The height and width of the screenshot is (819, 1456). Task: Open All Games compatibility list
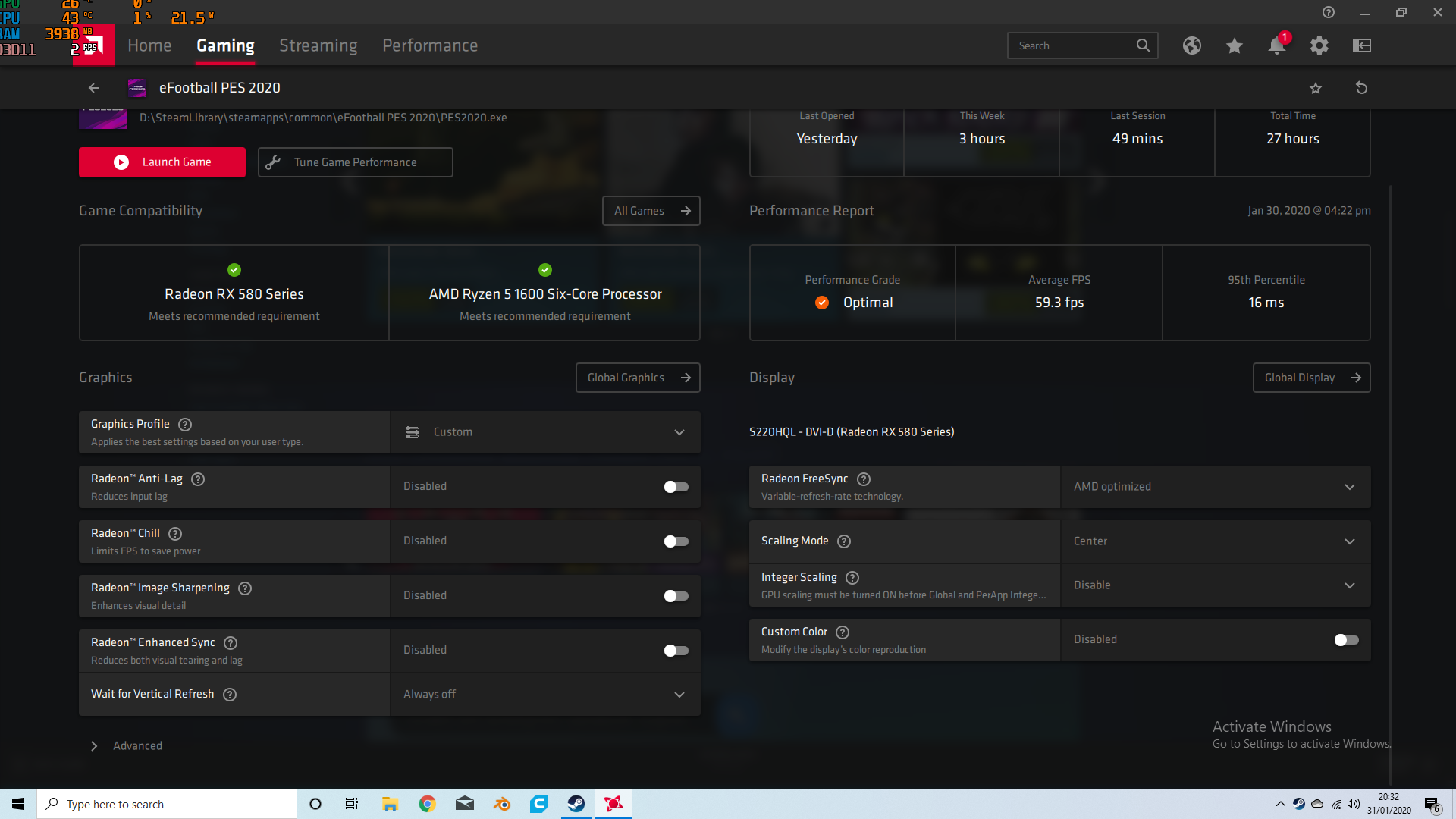(x=651, y=211)
